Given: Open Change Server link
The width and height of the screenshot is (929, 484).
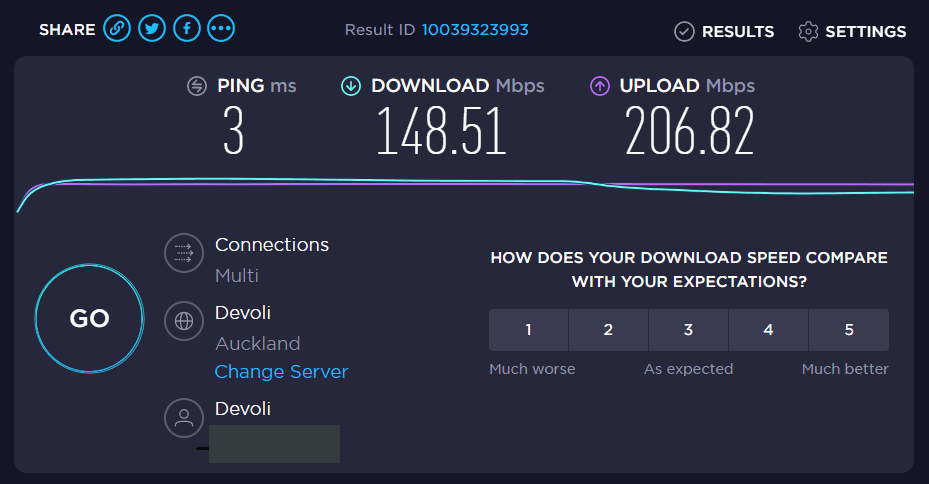Looking at the screenshot, I should pos(281,372).
